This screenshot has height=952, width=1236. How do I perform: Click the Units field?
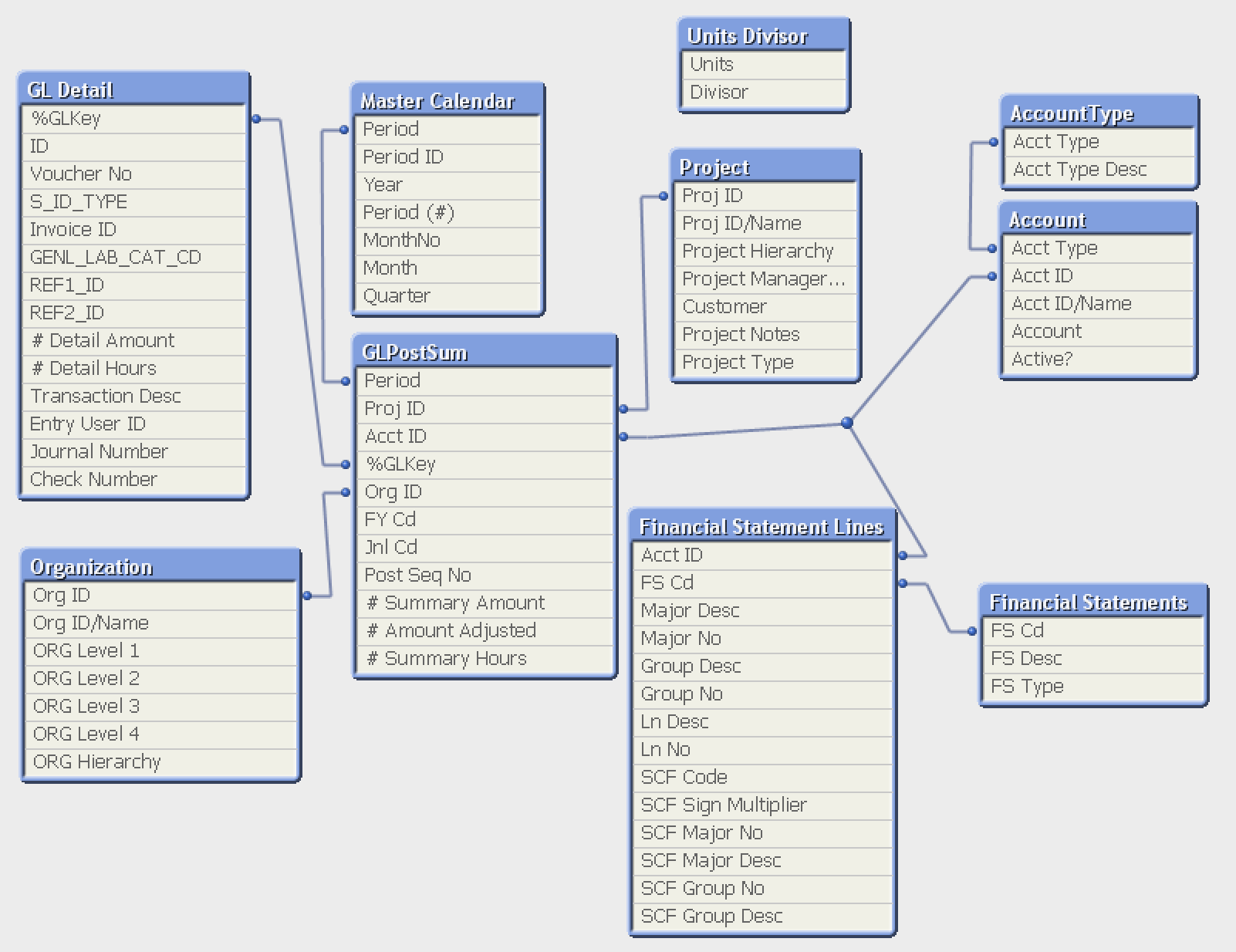(764, 65)
